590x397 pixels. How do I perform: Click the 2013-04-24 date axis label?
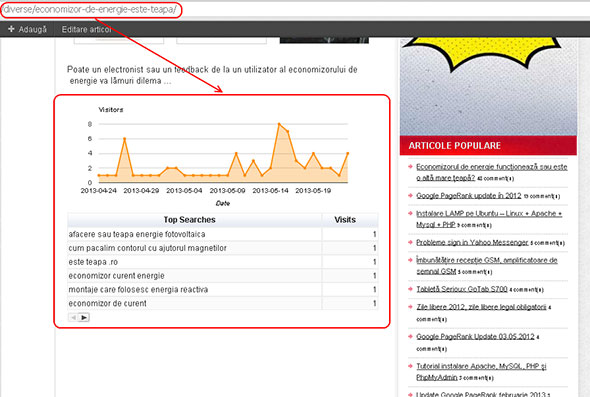[99, 190]
